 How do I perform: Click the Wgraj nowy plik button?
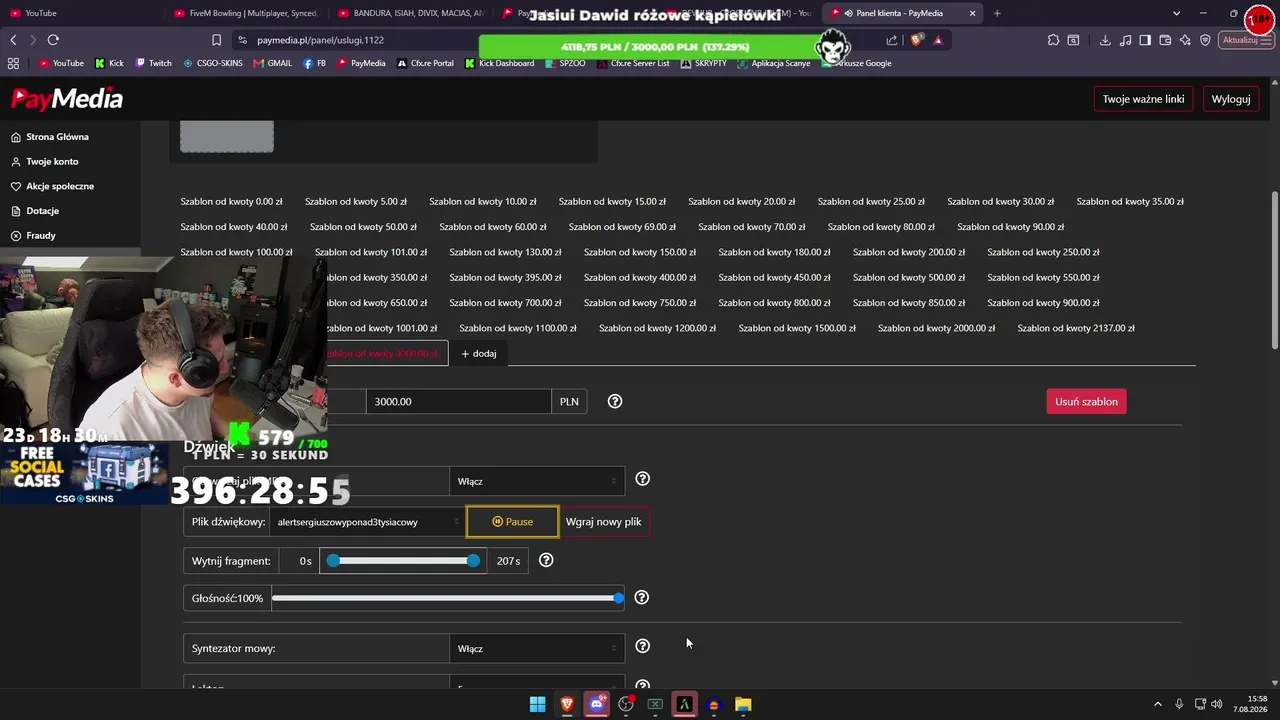pos(603,522)
